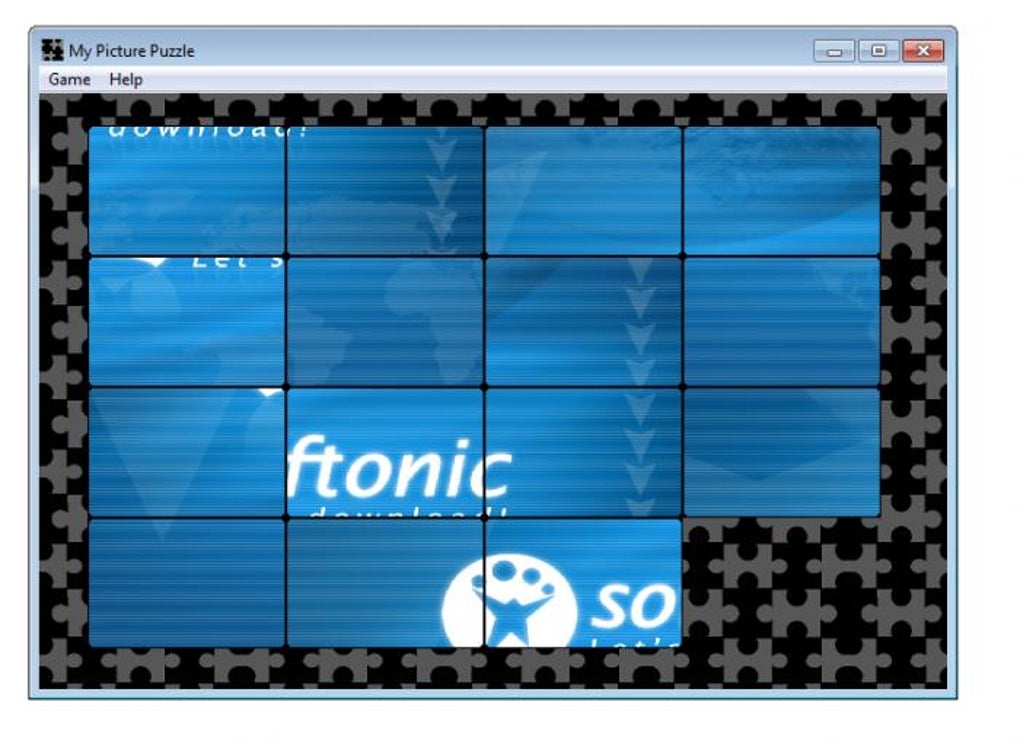Click the puzzle tile showing 'ftonic' text

(385, 453)
